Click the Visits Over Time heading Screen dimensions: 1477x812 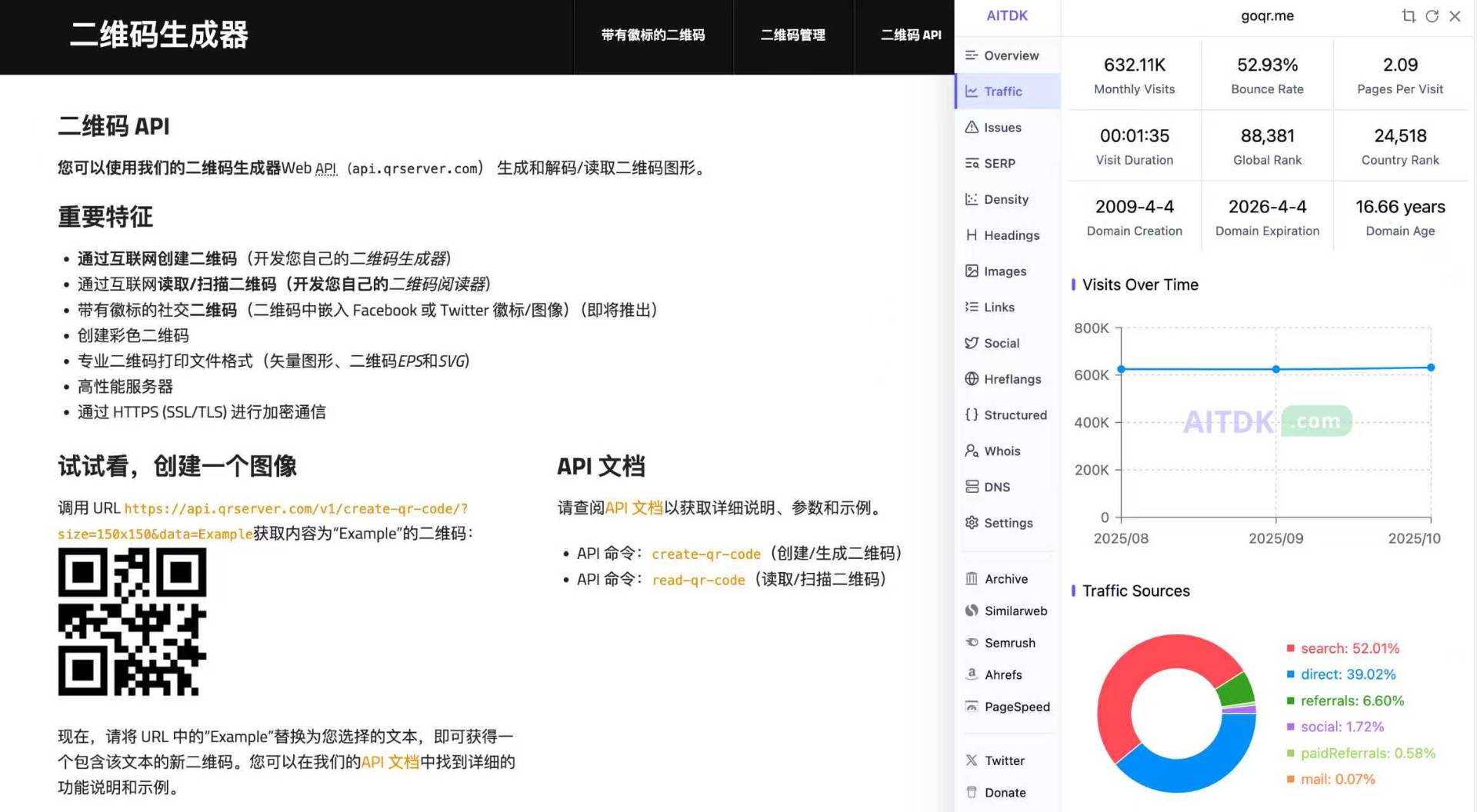point(1140,285)
